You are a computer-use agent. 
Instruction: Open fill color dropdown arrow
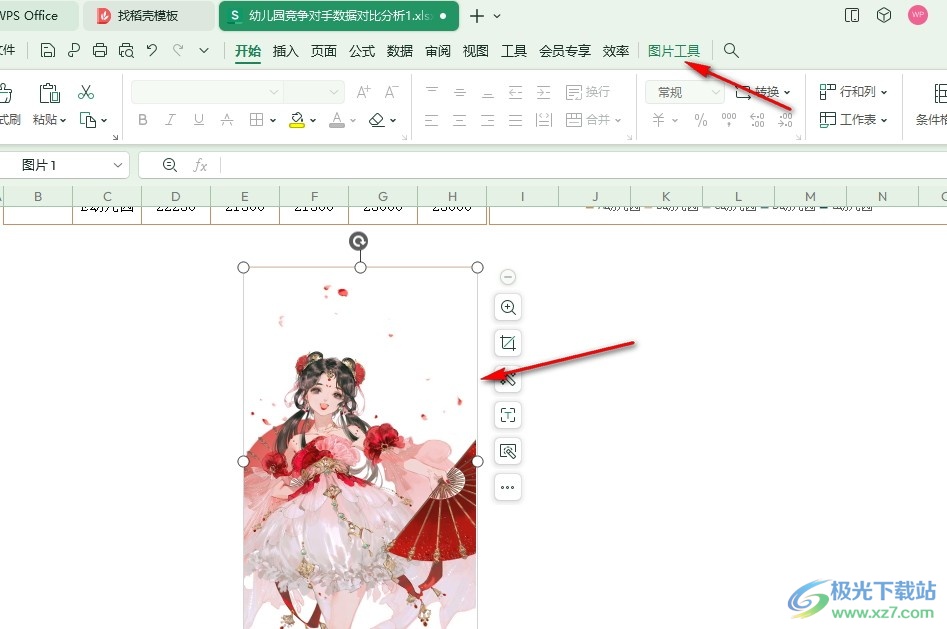pos(313,120)
